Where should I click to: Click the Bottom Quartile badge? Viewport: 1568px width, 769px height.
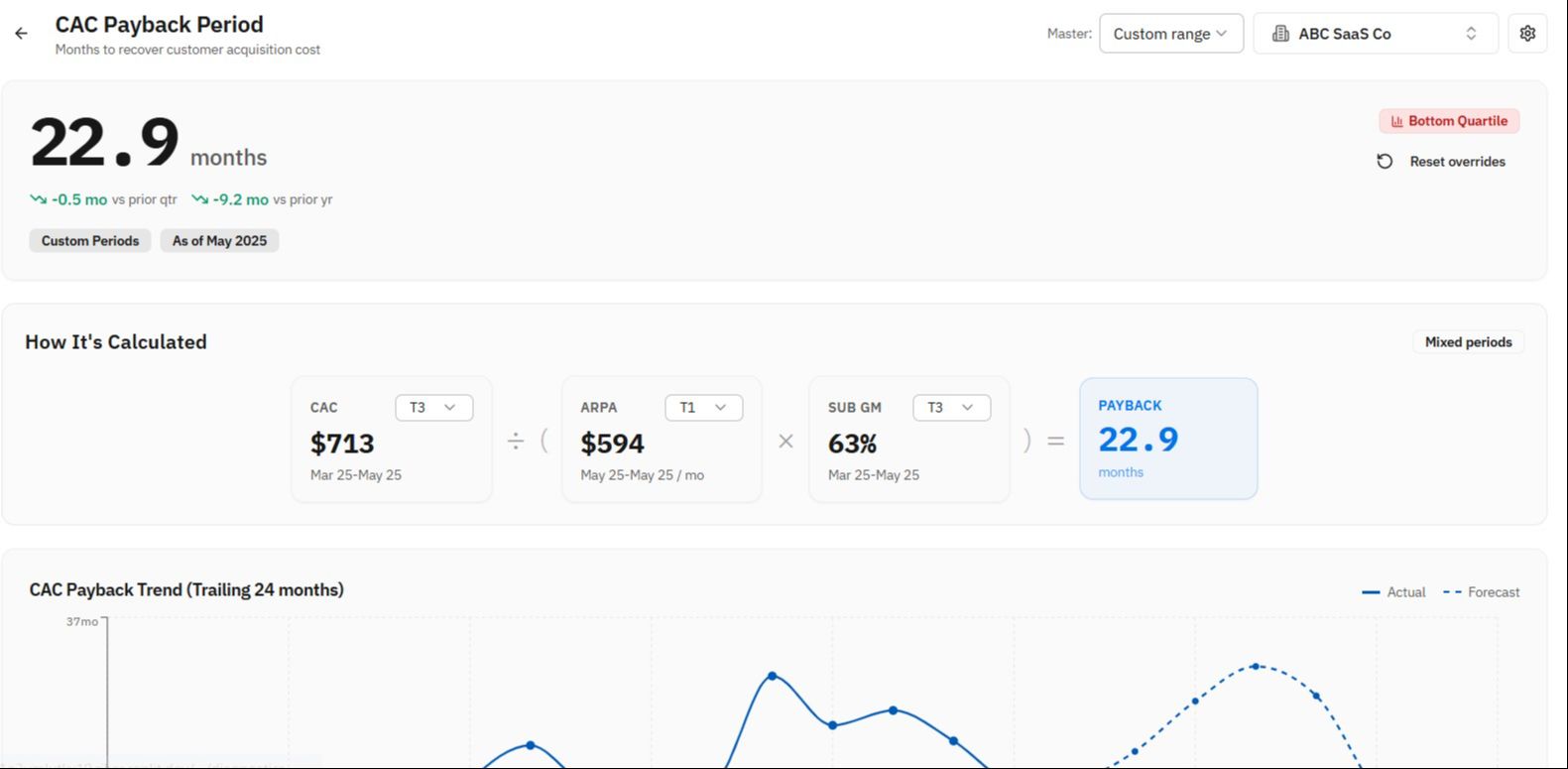[1449, 121]
